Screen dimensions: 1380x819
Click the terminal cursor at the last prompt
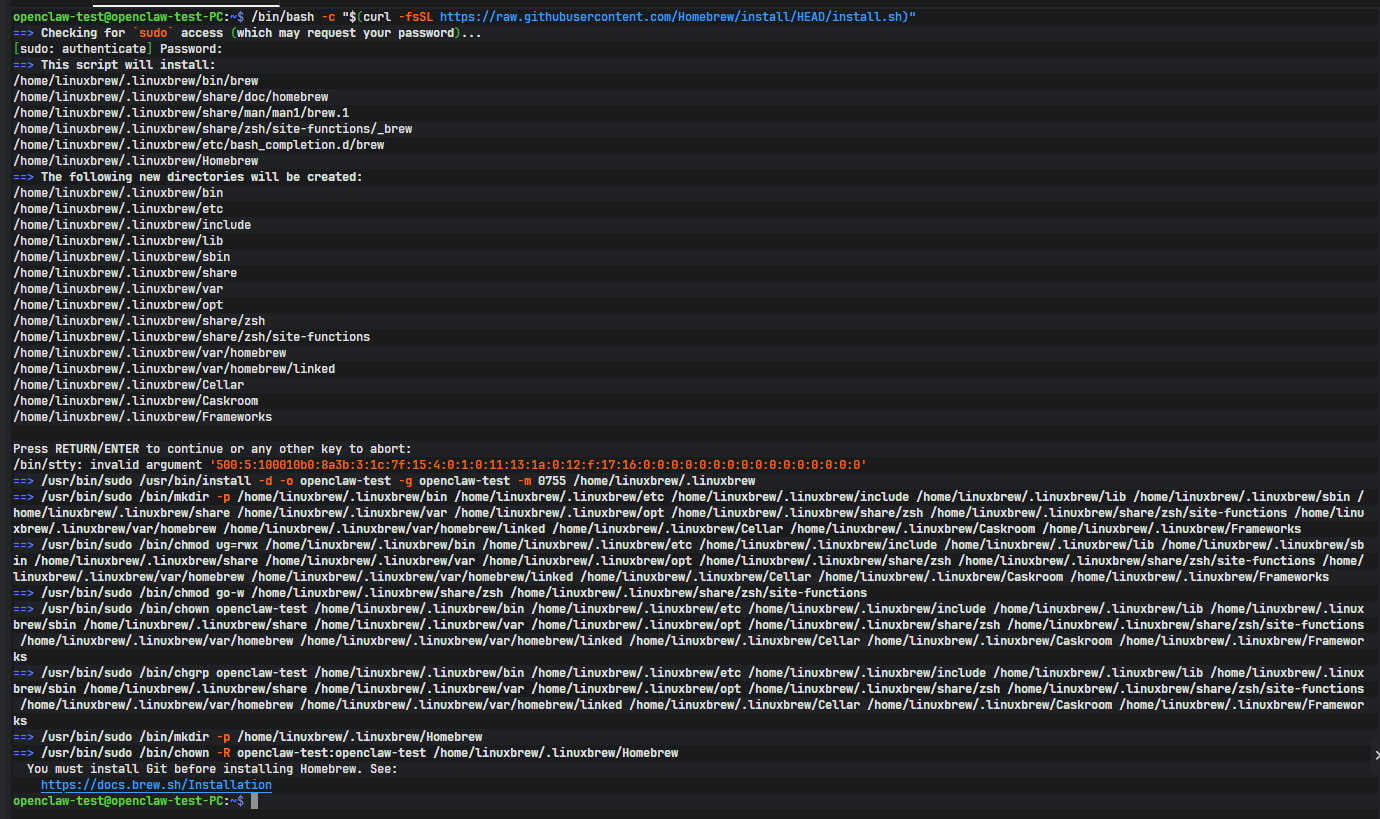(x=255, y=801)
